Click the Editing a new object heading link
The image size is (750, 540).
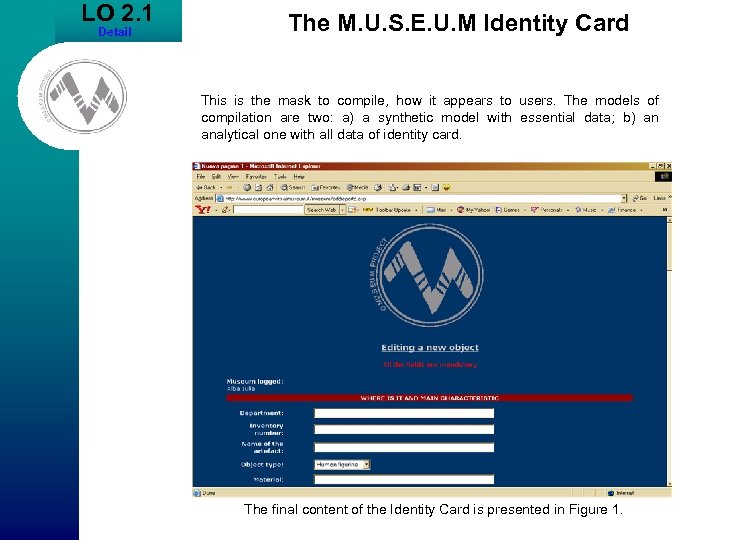pyautogui.click(x=430, y=348)
